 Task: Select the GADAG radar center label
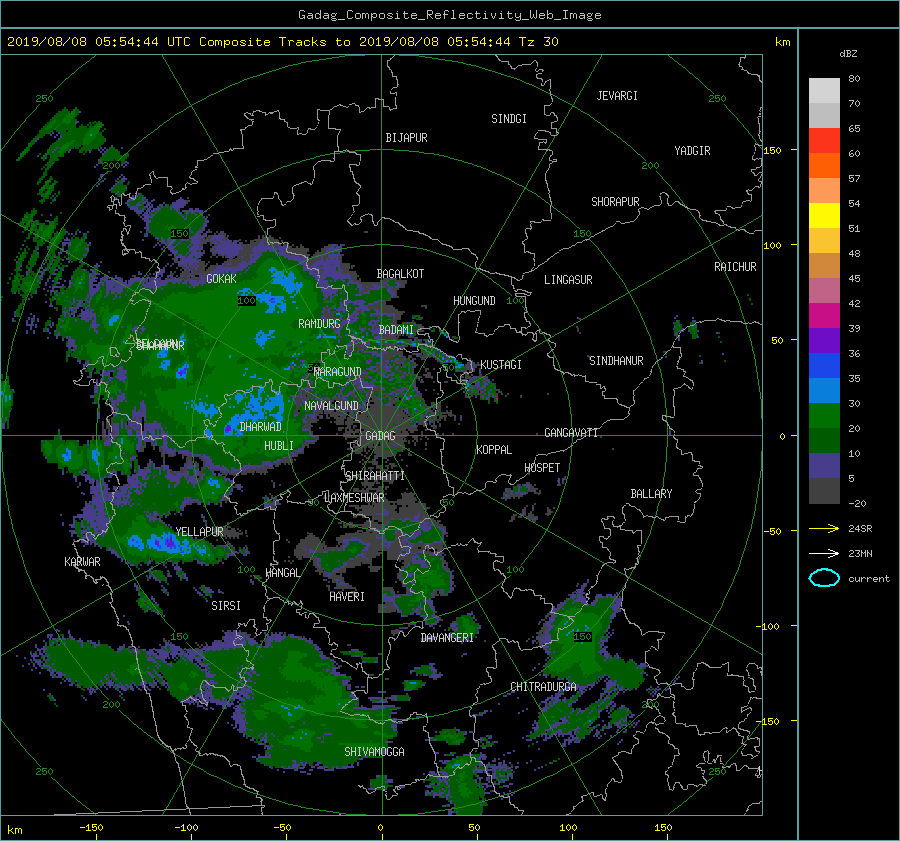click(x=380, y=436)
